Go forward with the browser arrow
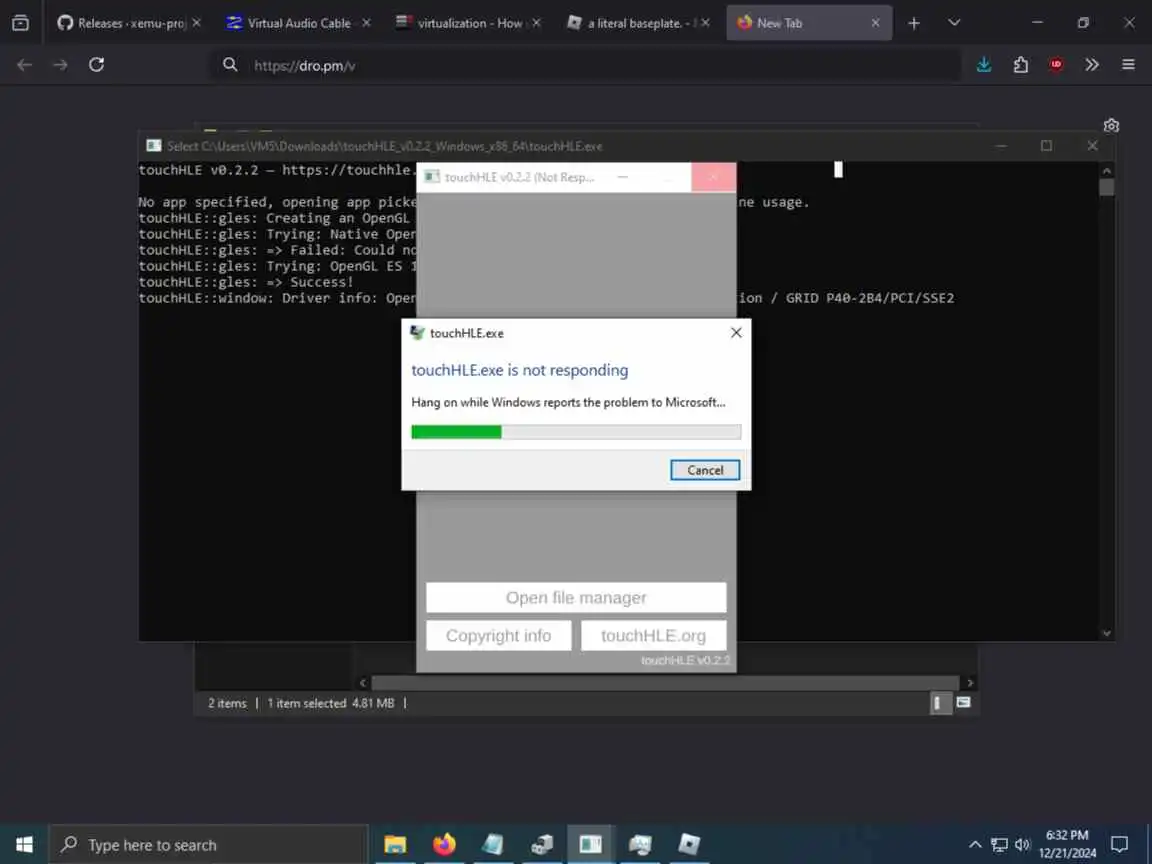Screen dimensions: 1152x864 point(60,65)
